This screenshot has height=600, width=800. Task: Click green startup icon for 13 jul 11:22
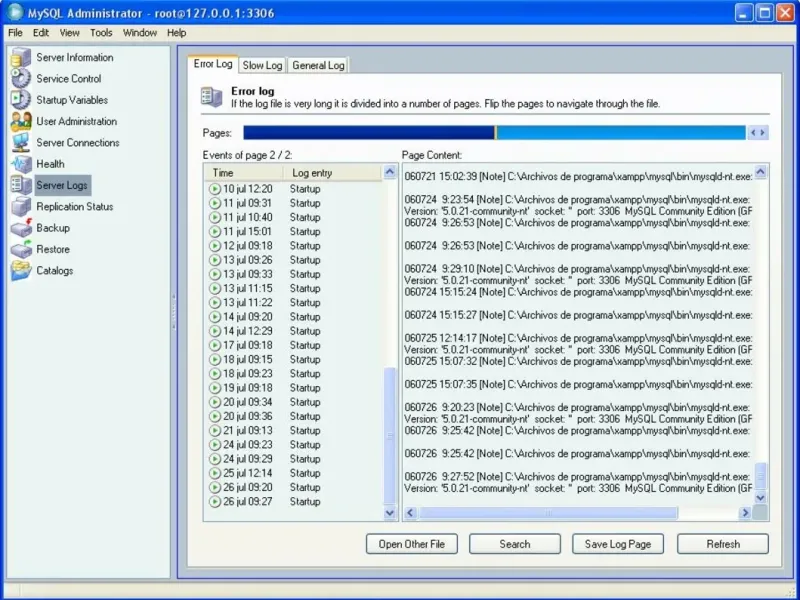pos(215,303)
